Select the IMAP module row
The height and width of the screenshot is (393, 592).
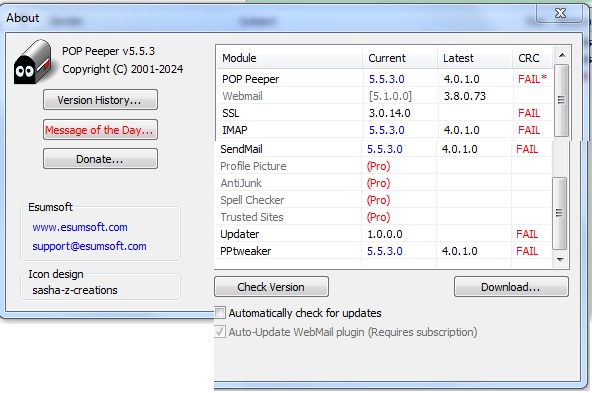(385, 129)
